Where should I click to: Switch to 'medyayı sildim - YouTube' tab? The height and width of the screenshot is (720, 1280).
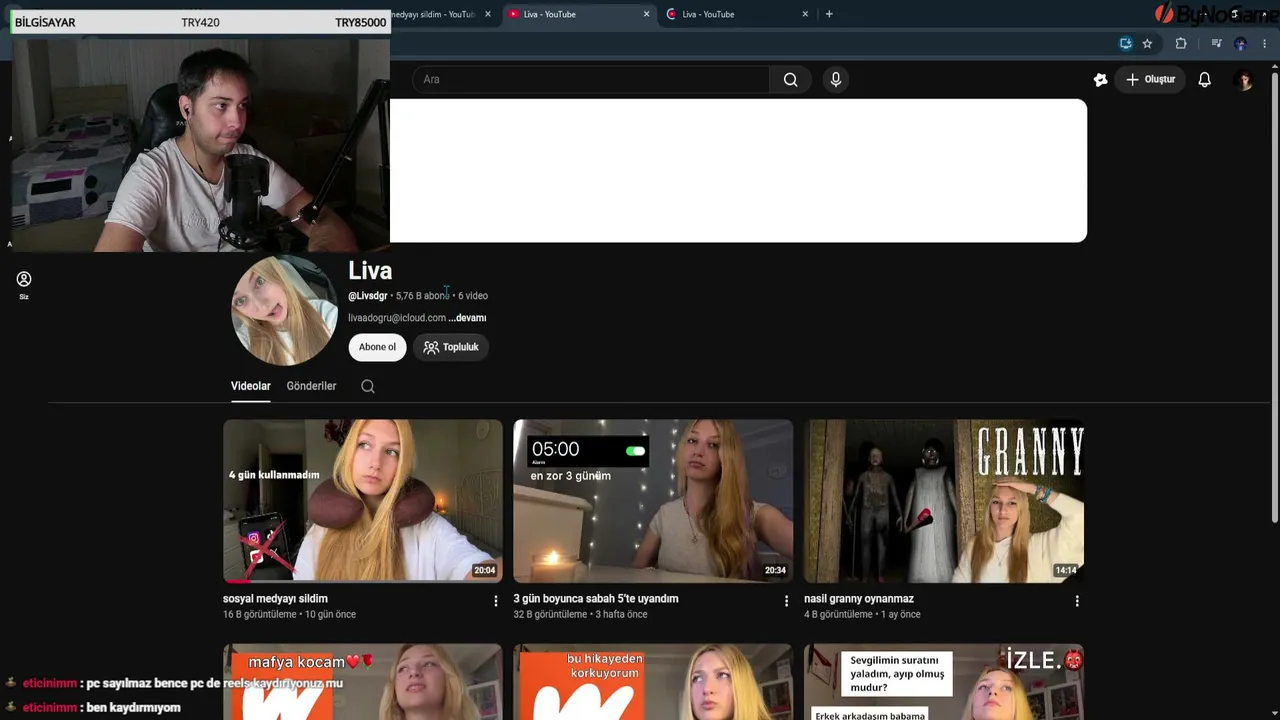click(x=435, y=14)
